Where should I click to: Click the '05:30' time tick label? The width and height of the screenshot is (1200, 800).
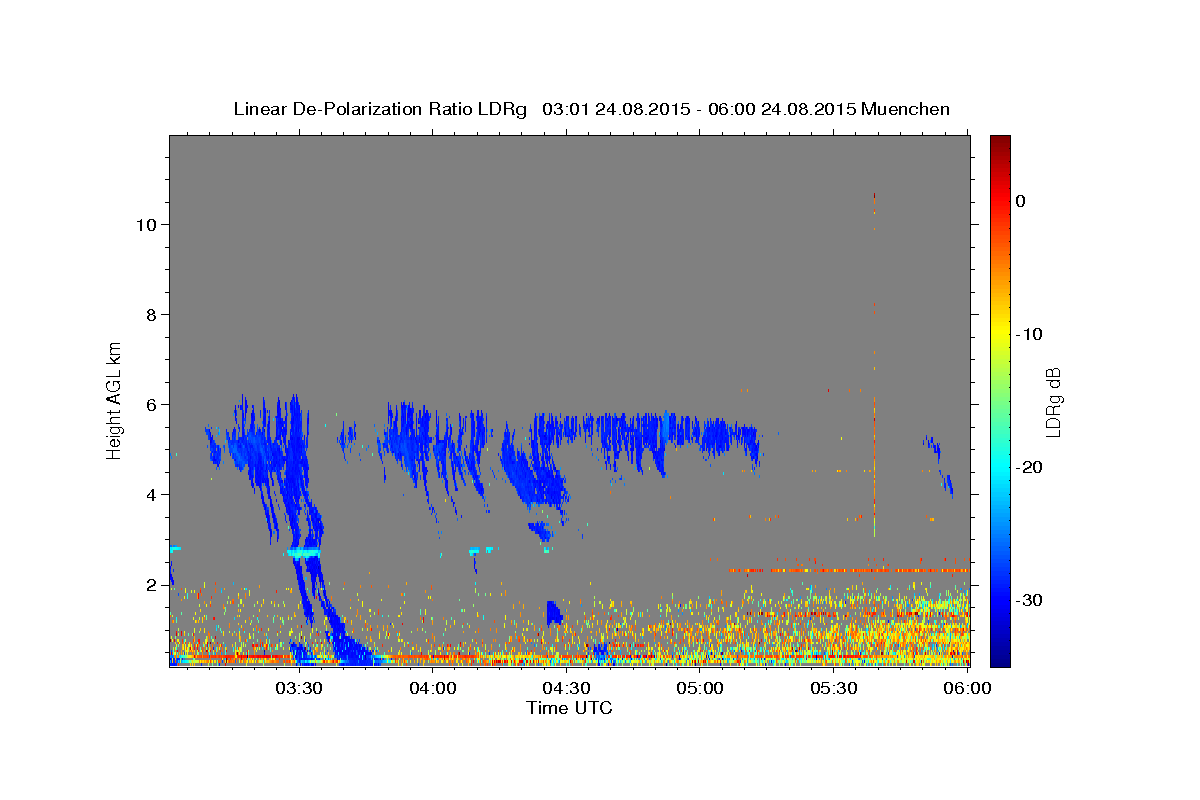click(x=834, y=689)
